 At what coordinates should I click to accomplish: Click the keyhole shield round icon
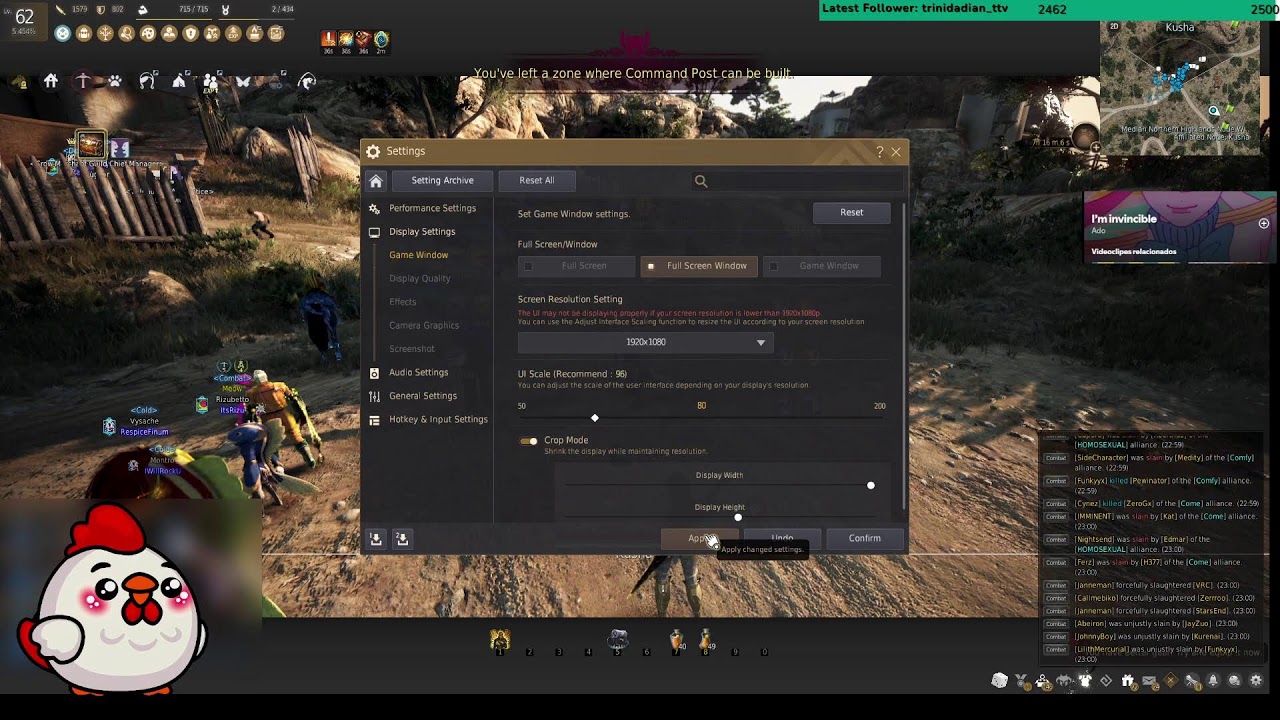click(x=191, y=33)
